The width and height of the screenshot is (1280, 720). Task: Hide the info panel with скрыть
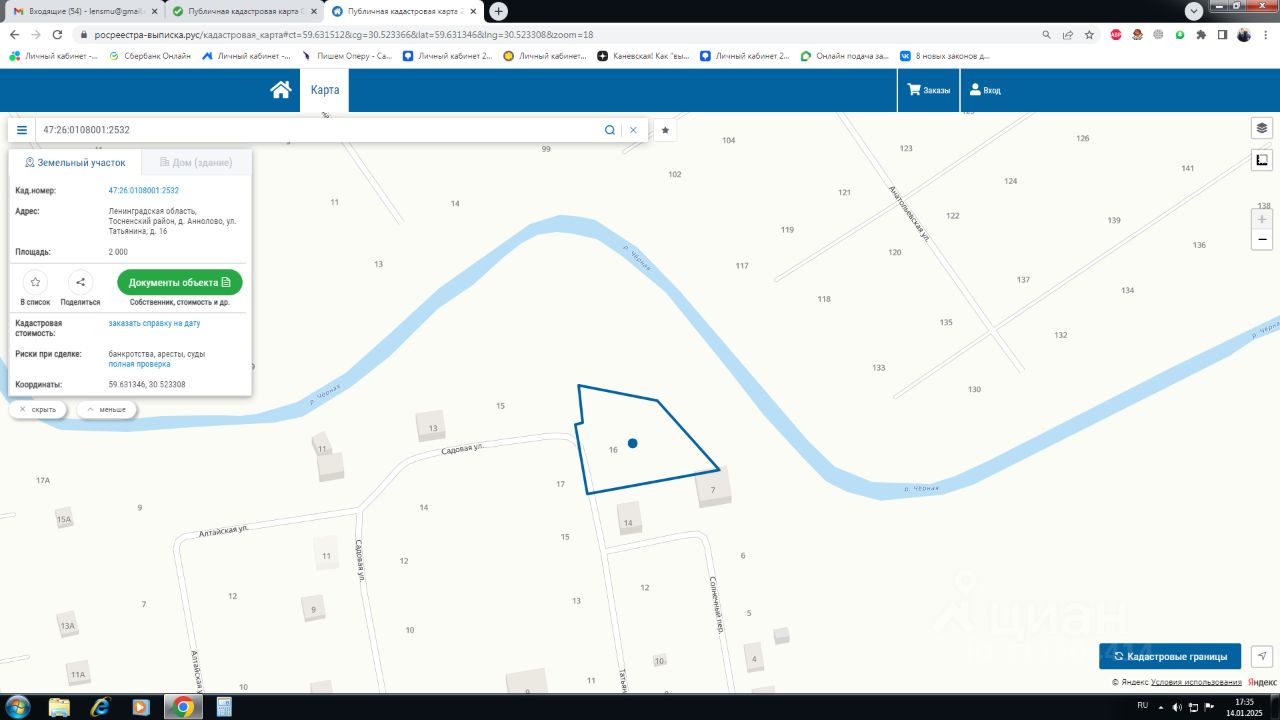[x=39, y=409]
